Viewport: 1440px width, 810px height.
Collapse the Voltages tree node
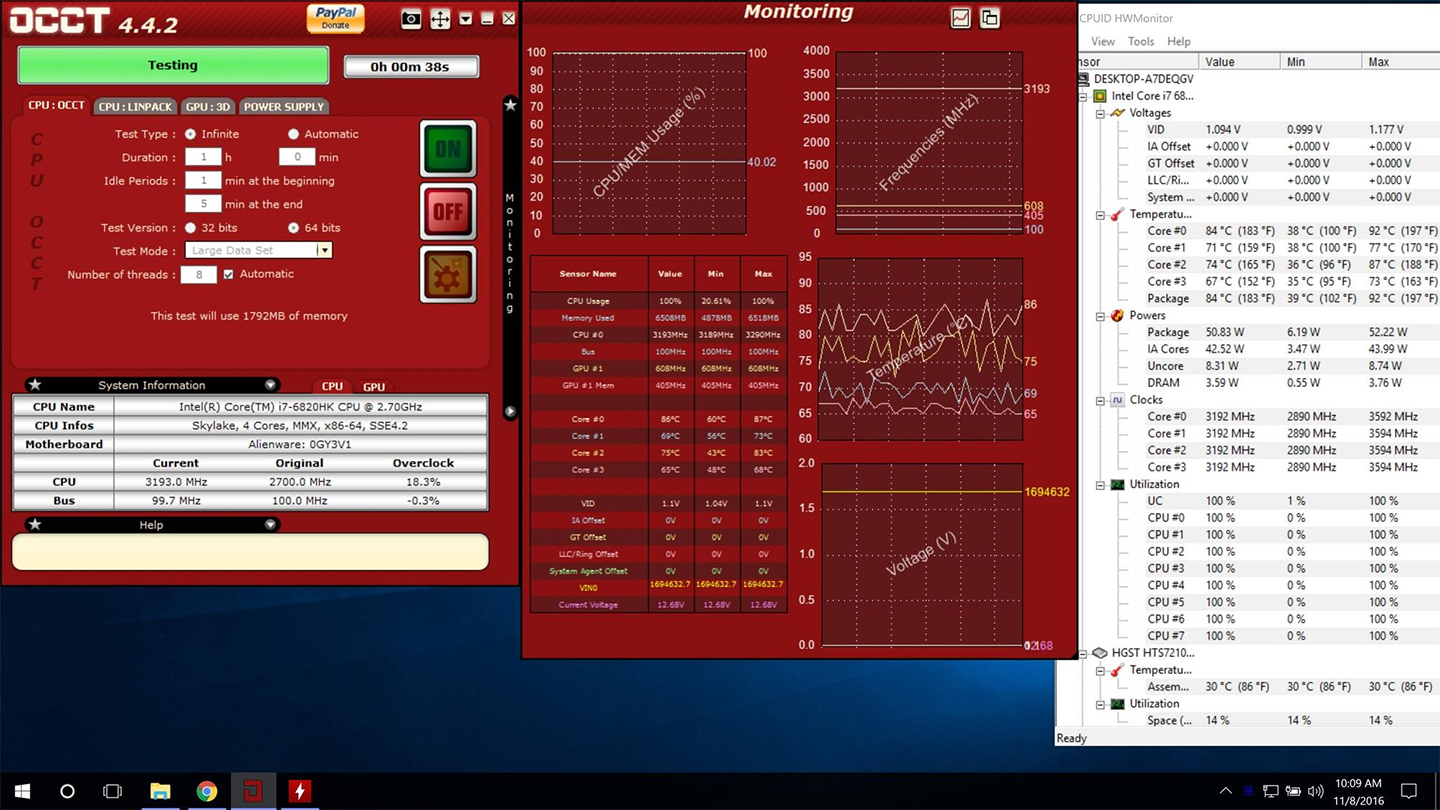(1100, 114)
